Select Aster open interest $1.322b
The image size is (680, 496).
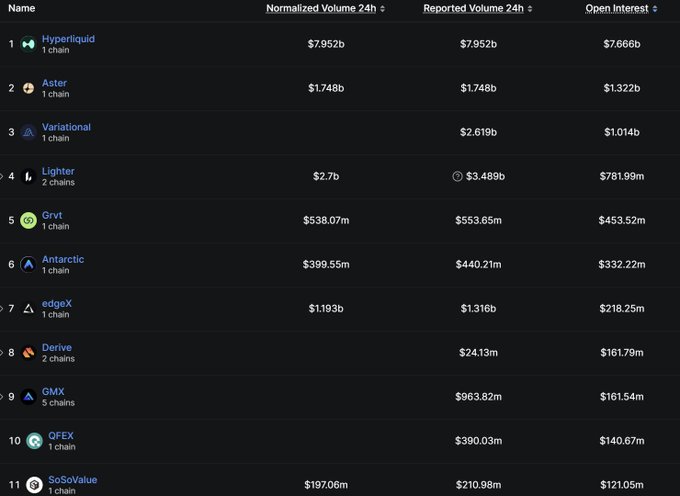621,88
